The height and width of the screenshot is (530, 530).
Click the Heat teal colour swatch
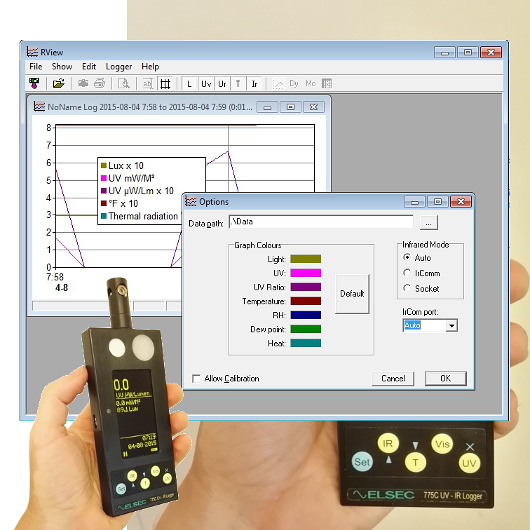(x=306, y=343)
